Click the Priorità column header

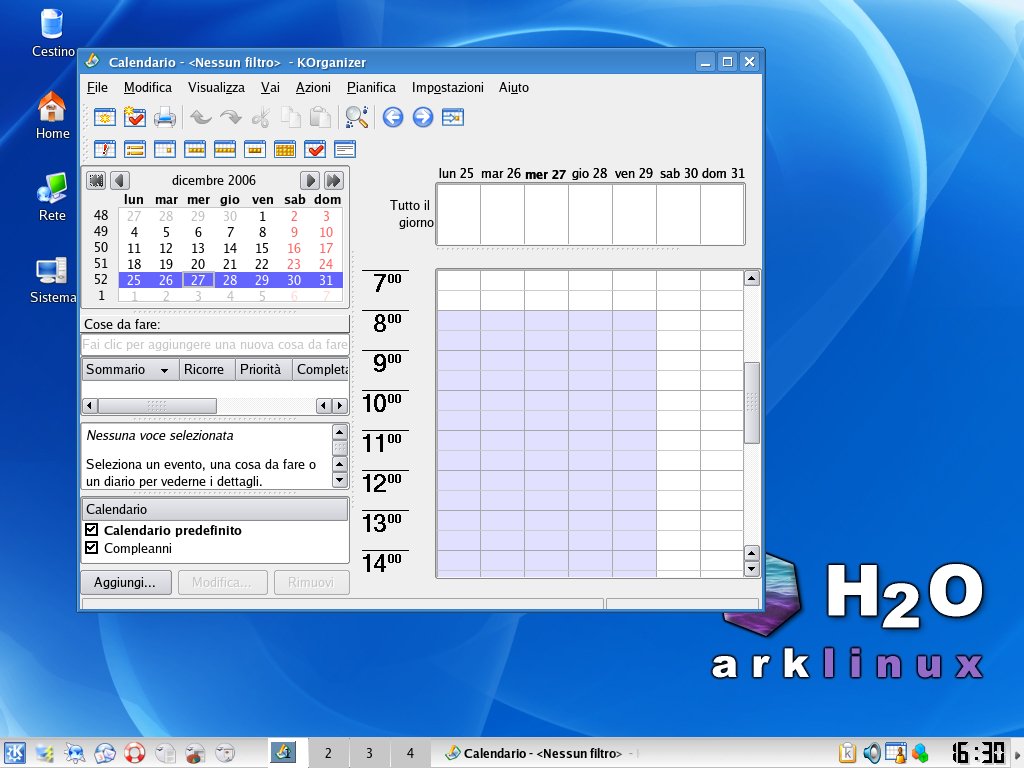tap(264, 370)
